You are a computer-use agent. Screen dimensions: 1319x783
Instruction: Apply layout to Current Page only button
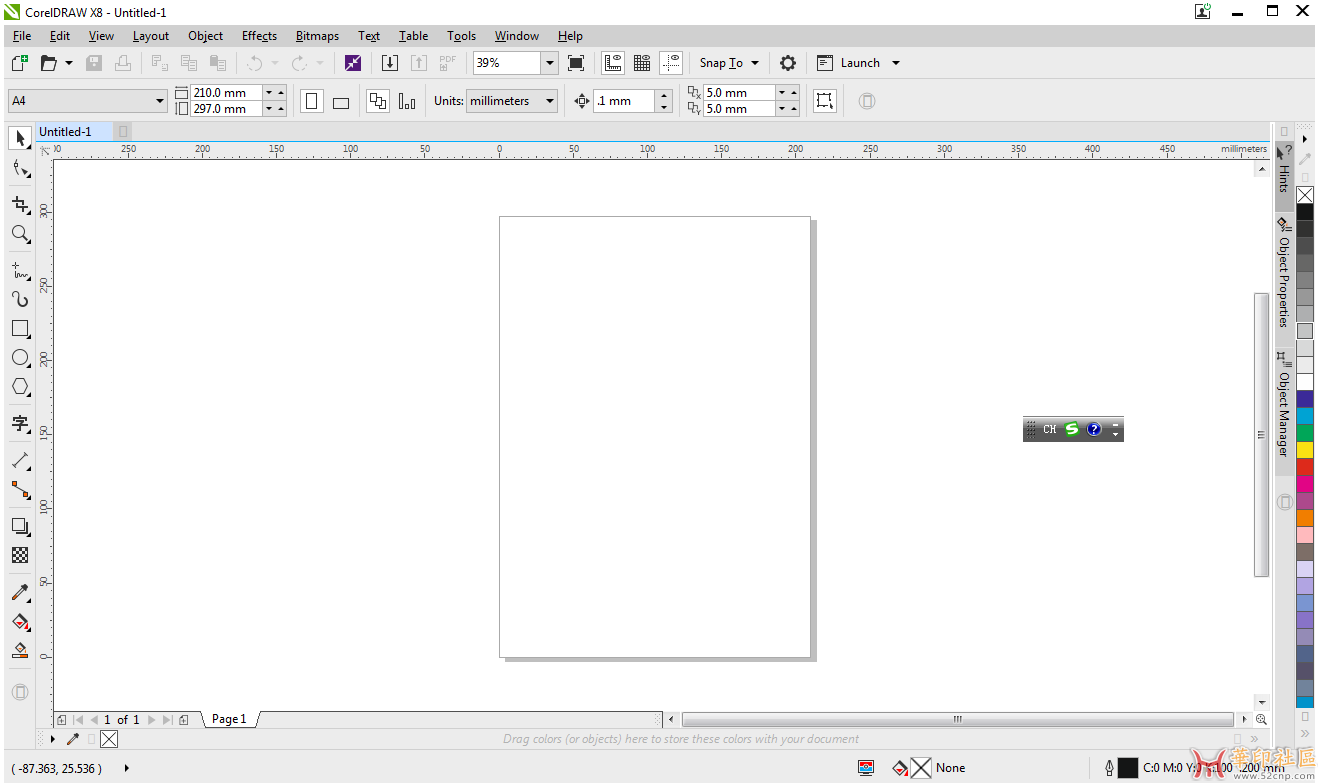click(407, 101)
